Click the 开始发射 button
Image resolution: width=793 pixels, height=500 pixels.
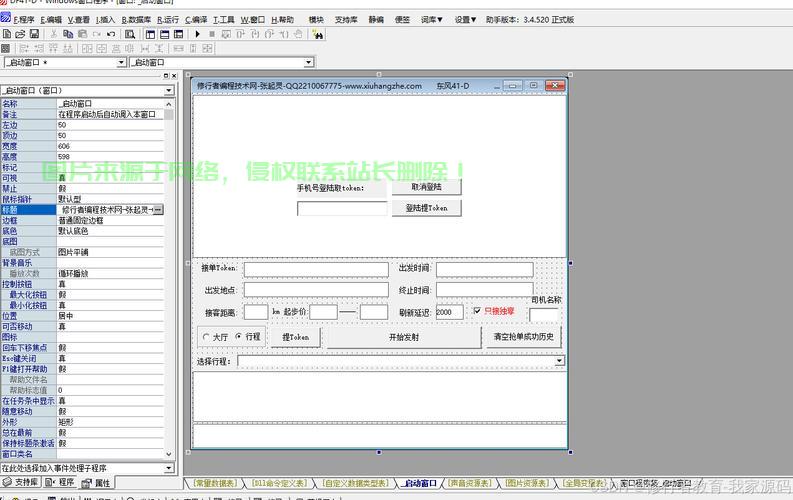(x=403, y=337)
